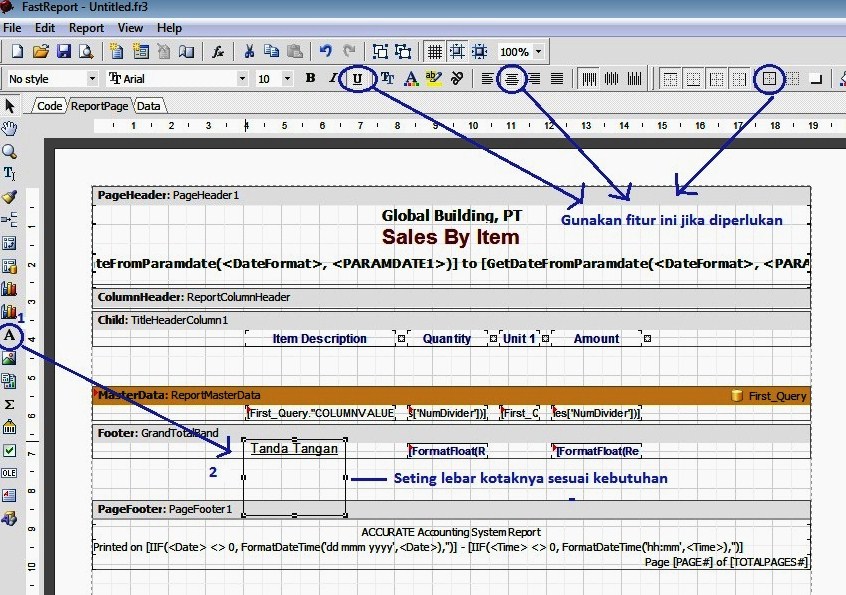846x595 pixels.
Task: Select the OLE object tool
Action: coord(9,473)
